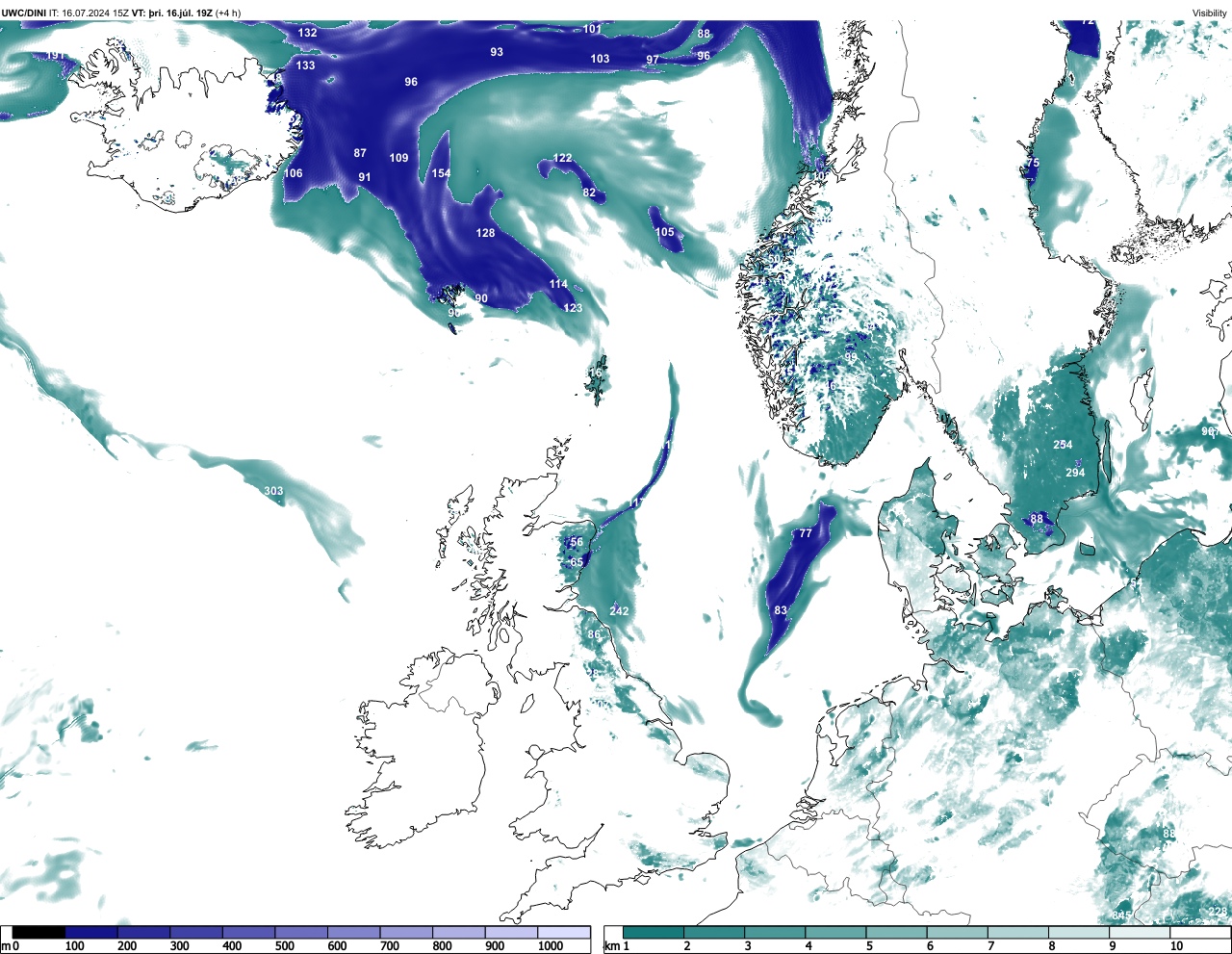The image size is (1232, 954).
Task: Click the 303 value over the Atlantic
Action: point(273,491)
